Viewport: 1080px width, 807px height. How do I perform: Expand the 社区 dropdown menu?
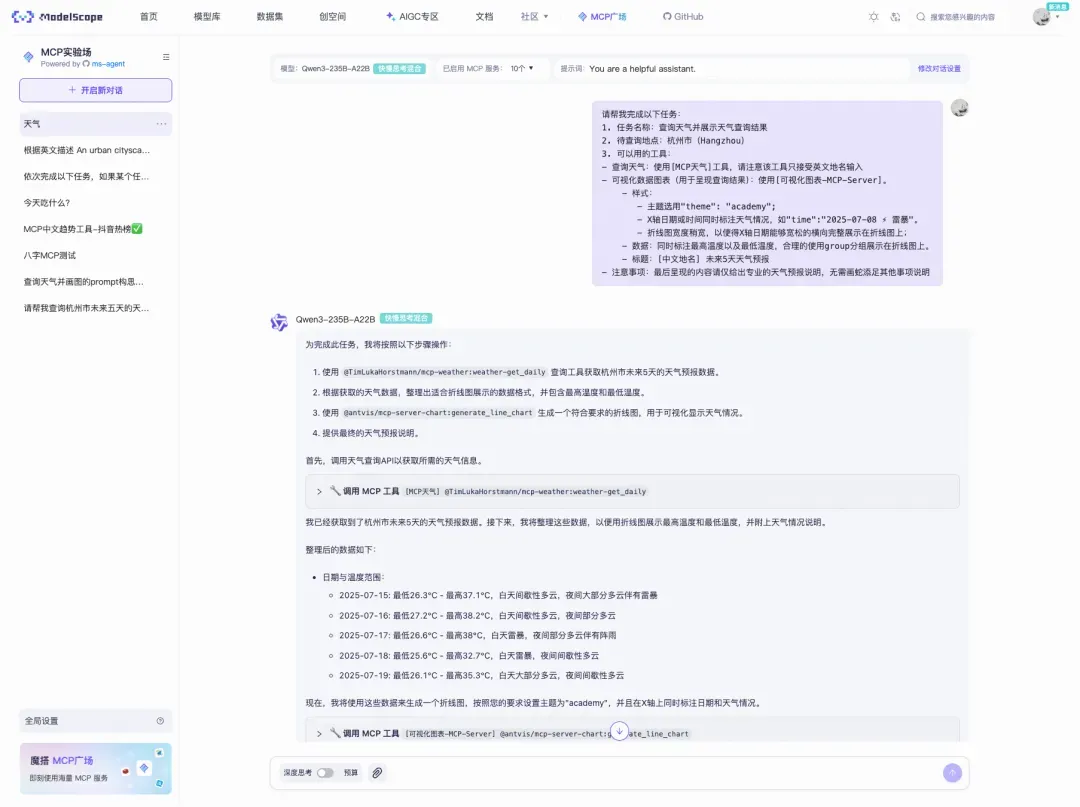pos(534,17)
